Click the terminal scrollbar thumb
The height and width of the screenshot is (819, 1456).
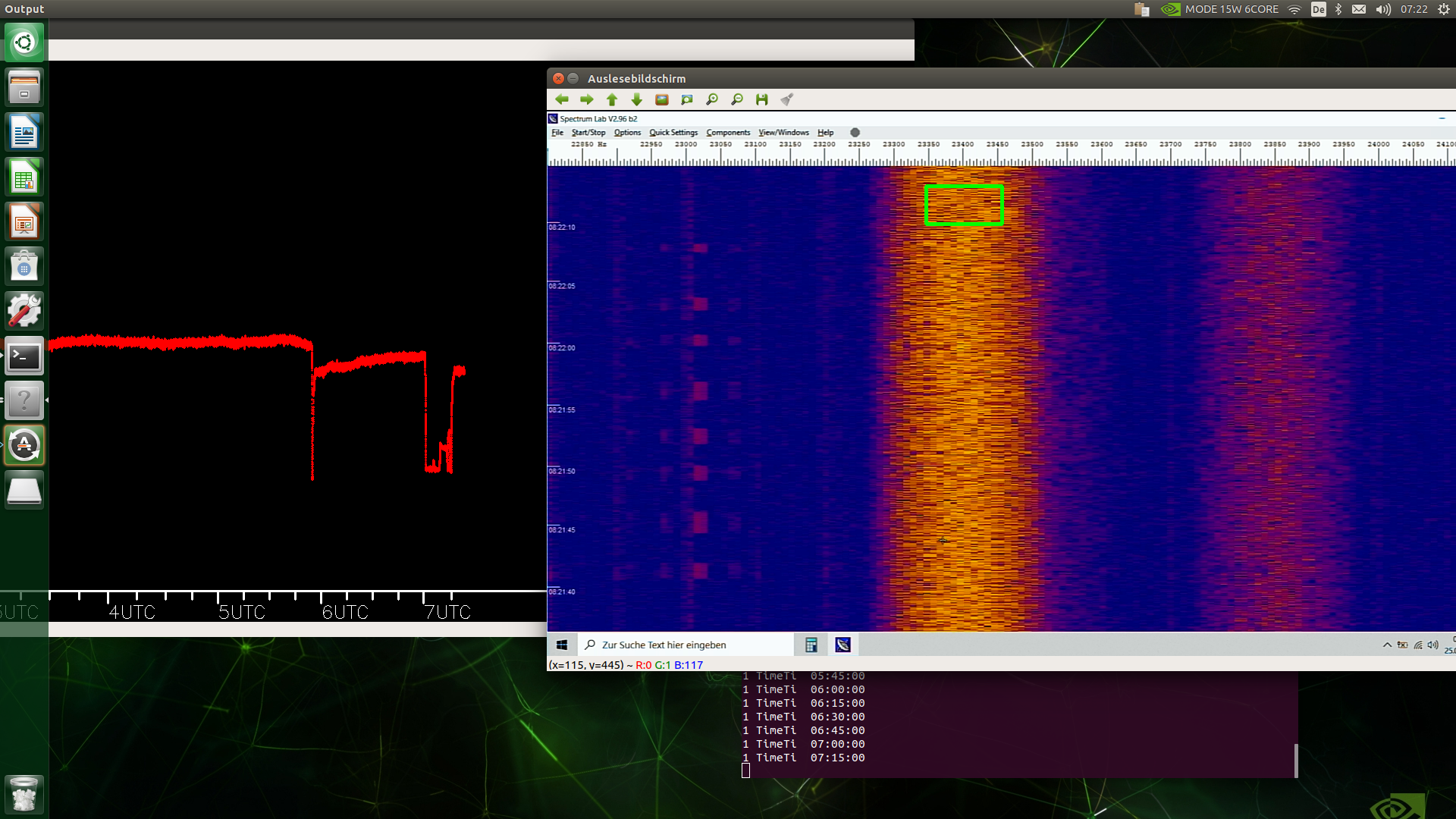click(1296, 761)
